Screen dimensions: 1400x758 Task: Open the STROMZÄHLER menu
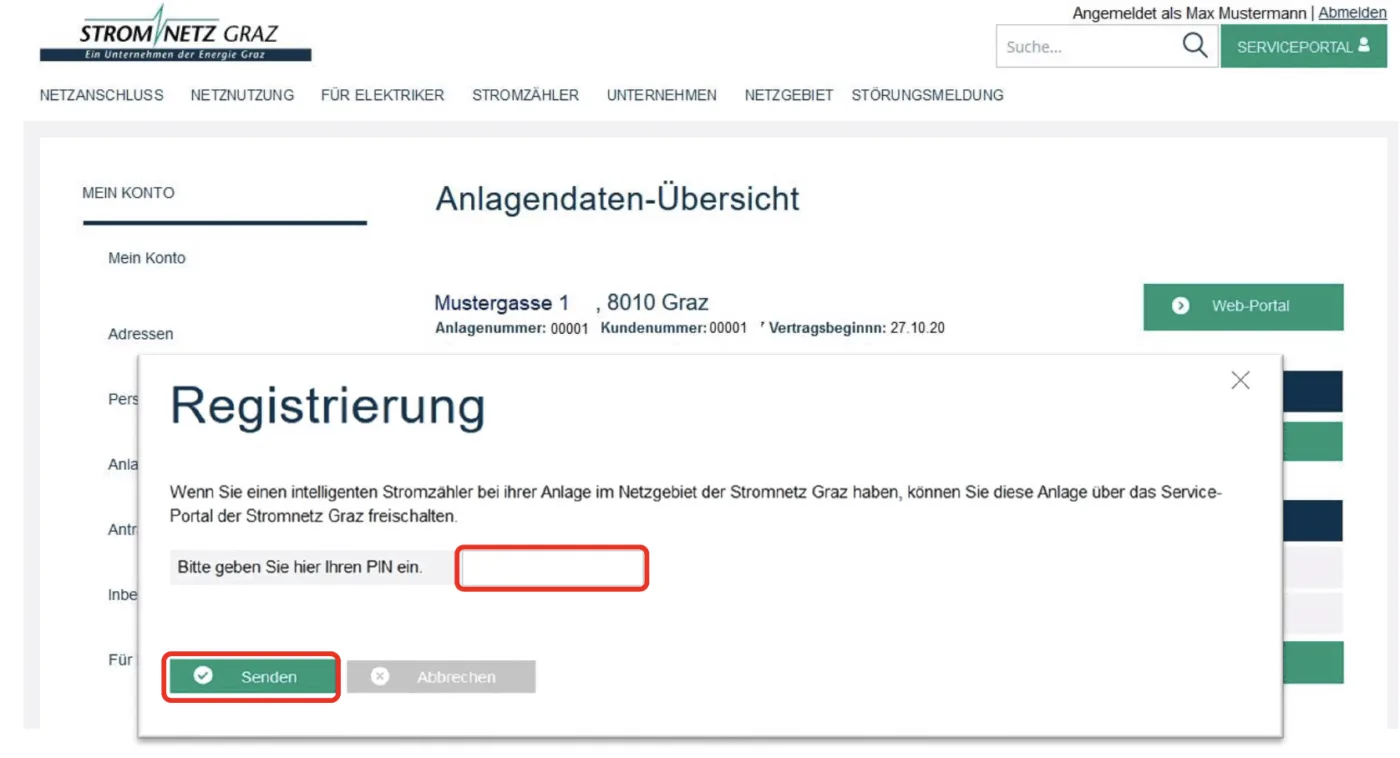[x=525, y=95]
